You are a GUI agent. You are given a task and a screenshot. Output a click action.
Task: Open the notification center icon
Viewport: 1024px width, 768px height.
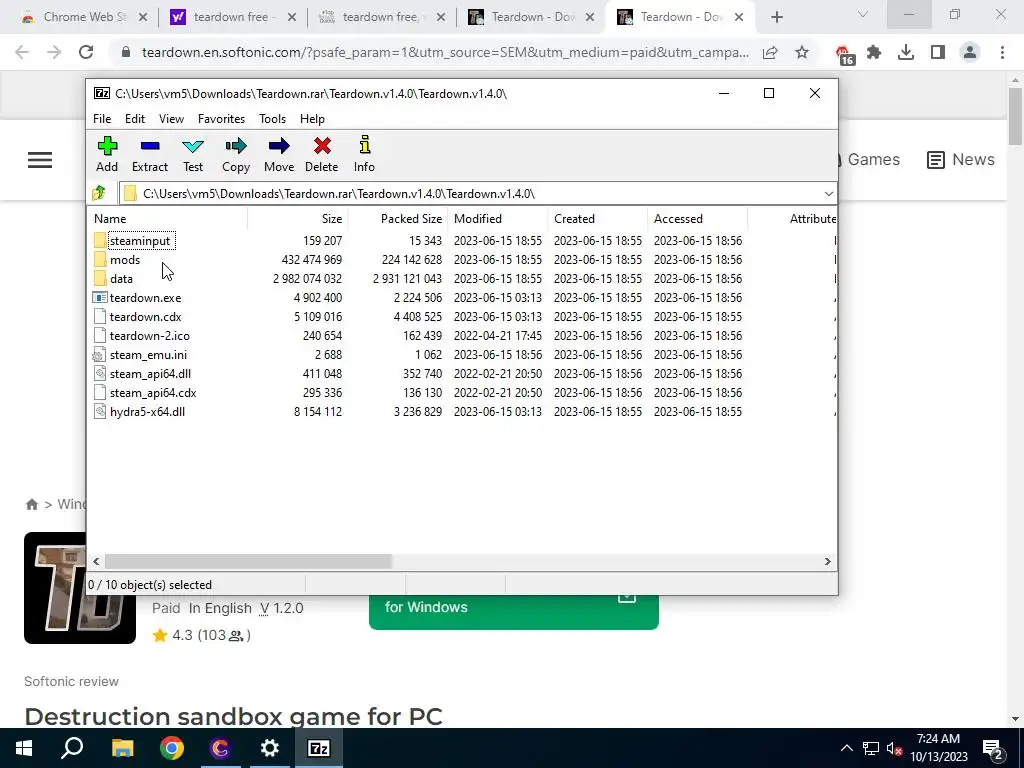click(993, 748)
